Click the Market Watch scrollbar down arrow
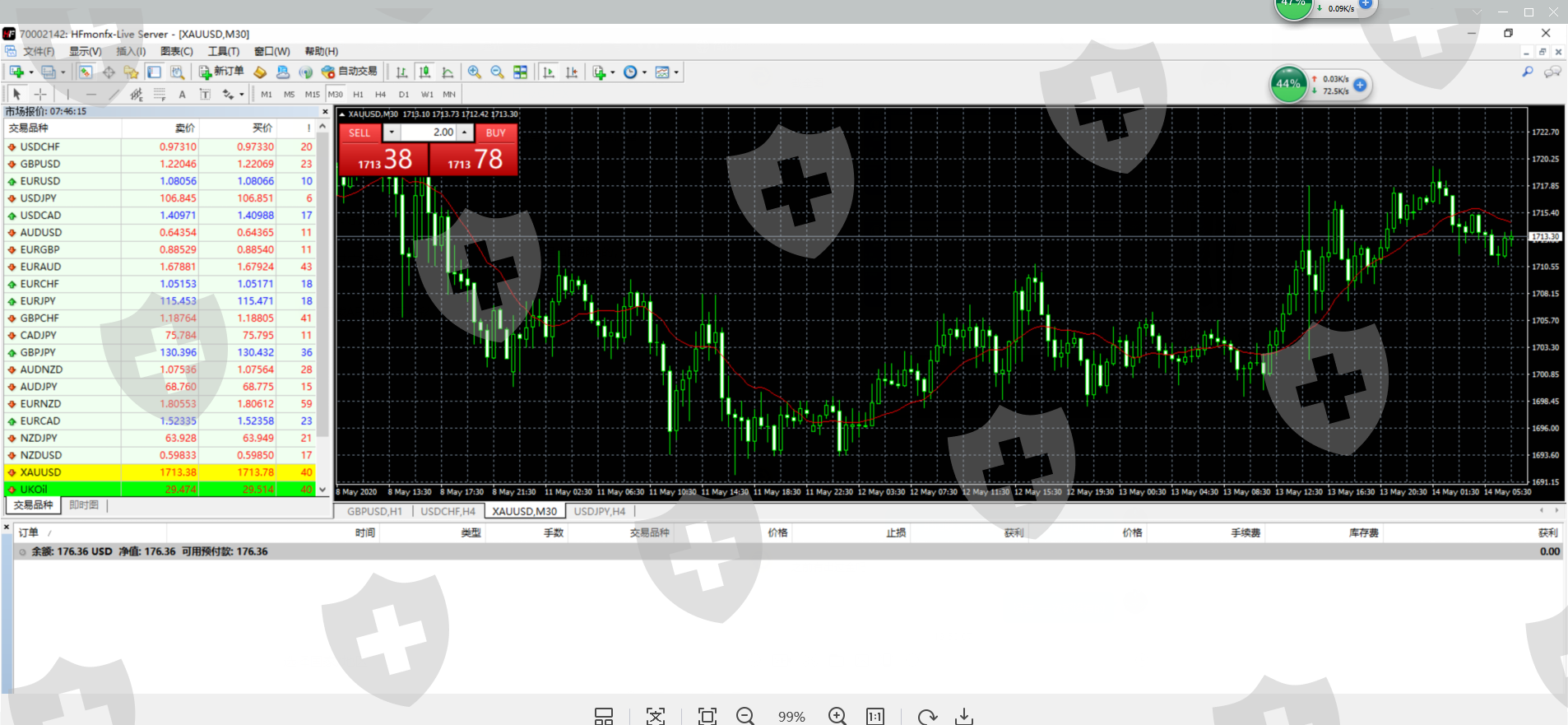This screenshot has width=1568, height=725. click(x=322, y=490)
